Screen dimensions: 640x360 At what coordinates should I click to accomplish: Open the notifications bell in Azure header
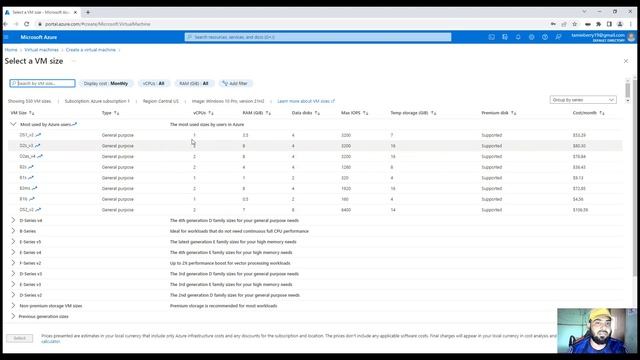coord(518,37)
